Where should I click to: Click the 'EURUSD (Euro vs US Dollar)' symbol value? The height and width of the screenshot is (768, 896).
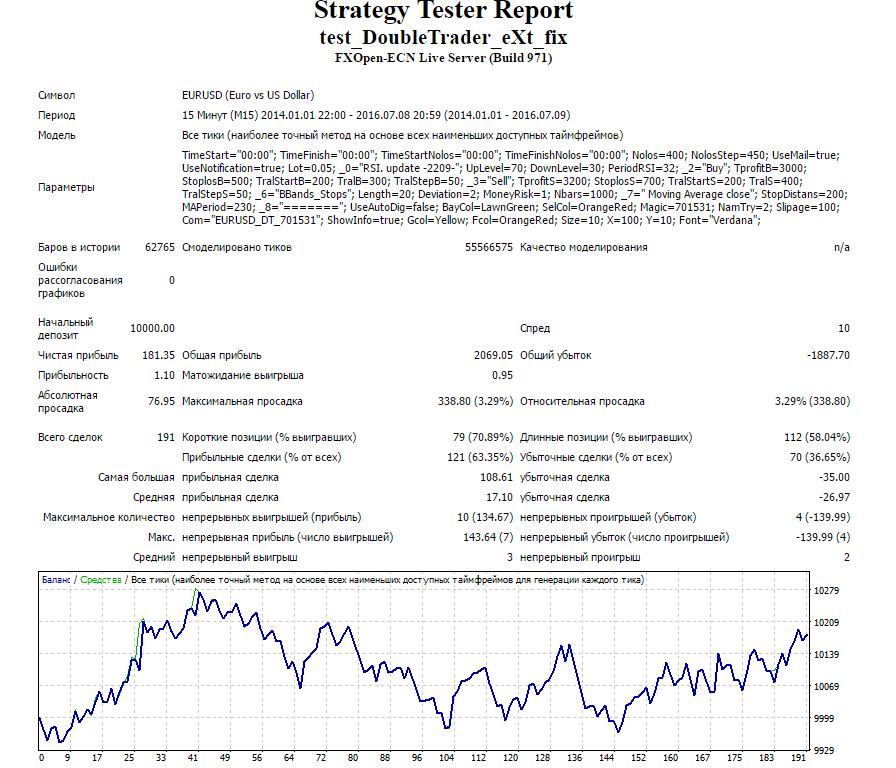pyautogui.click(x=248, y=95)
